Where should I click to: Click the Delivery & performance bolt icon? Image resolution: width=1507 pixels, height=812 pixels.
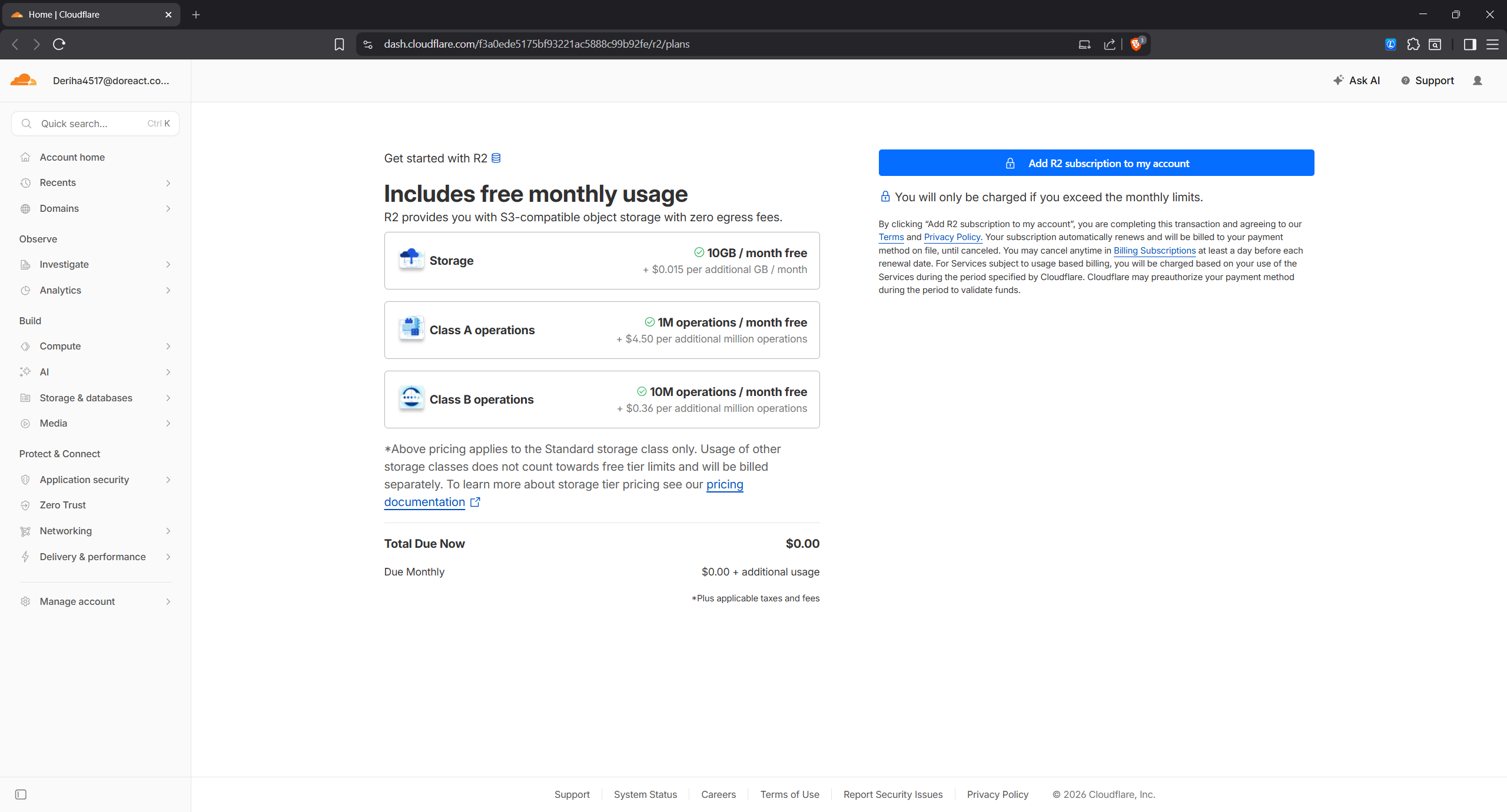click(25, 557)
